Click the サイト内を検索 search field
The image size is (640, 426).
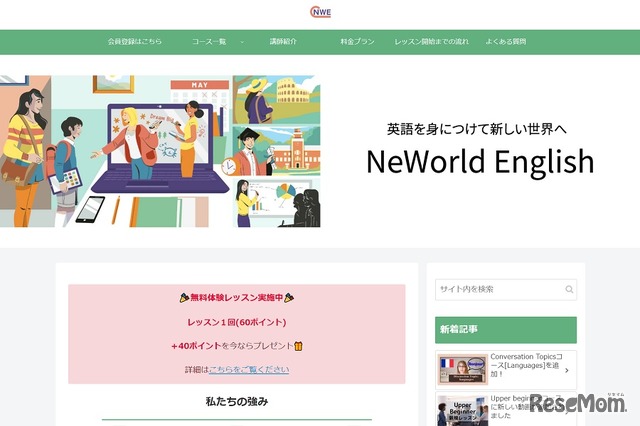pyautogui.click(x=506, y=289)
